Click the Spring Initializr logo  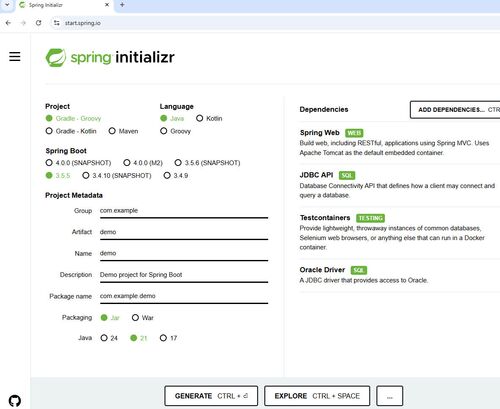point(110,57)
